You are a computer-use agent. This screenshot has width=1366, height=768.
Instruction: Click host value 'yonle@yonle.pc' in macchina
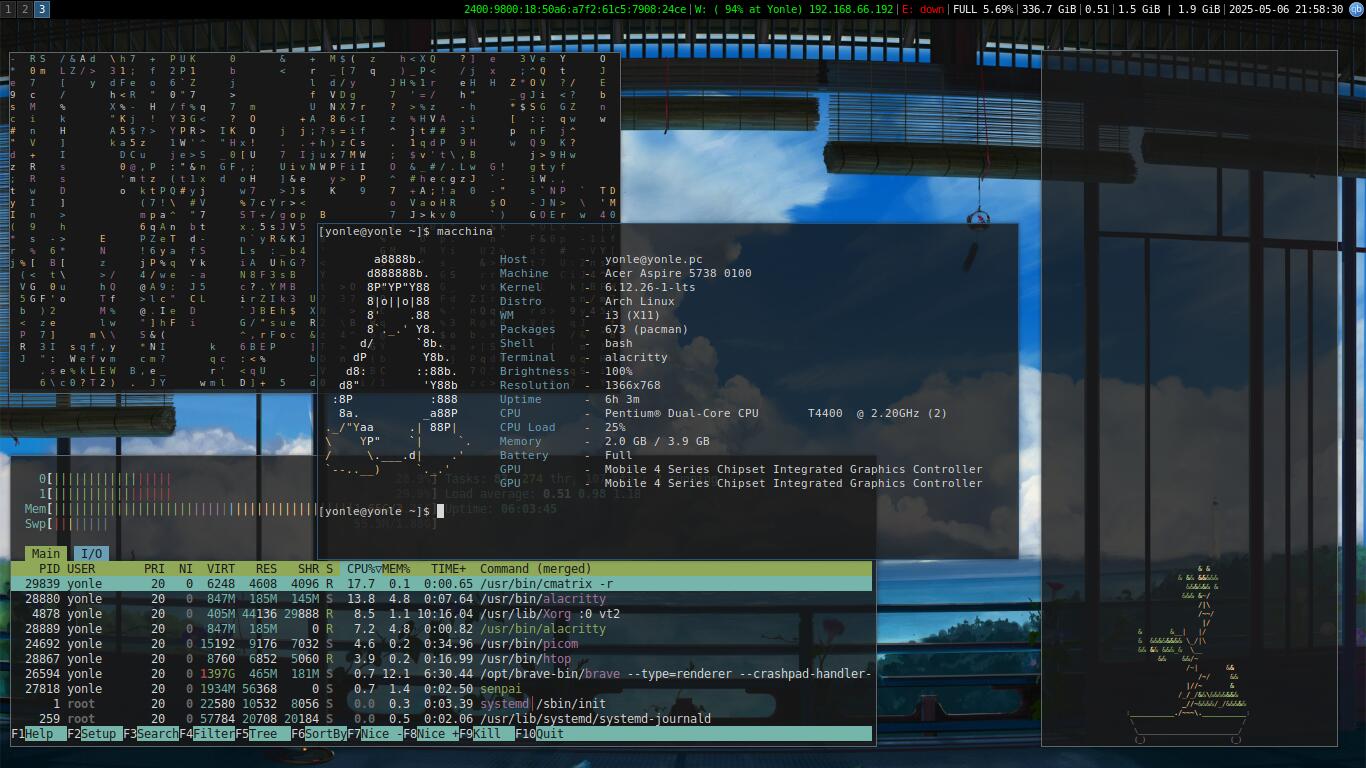tap(654, 259)
